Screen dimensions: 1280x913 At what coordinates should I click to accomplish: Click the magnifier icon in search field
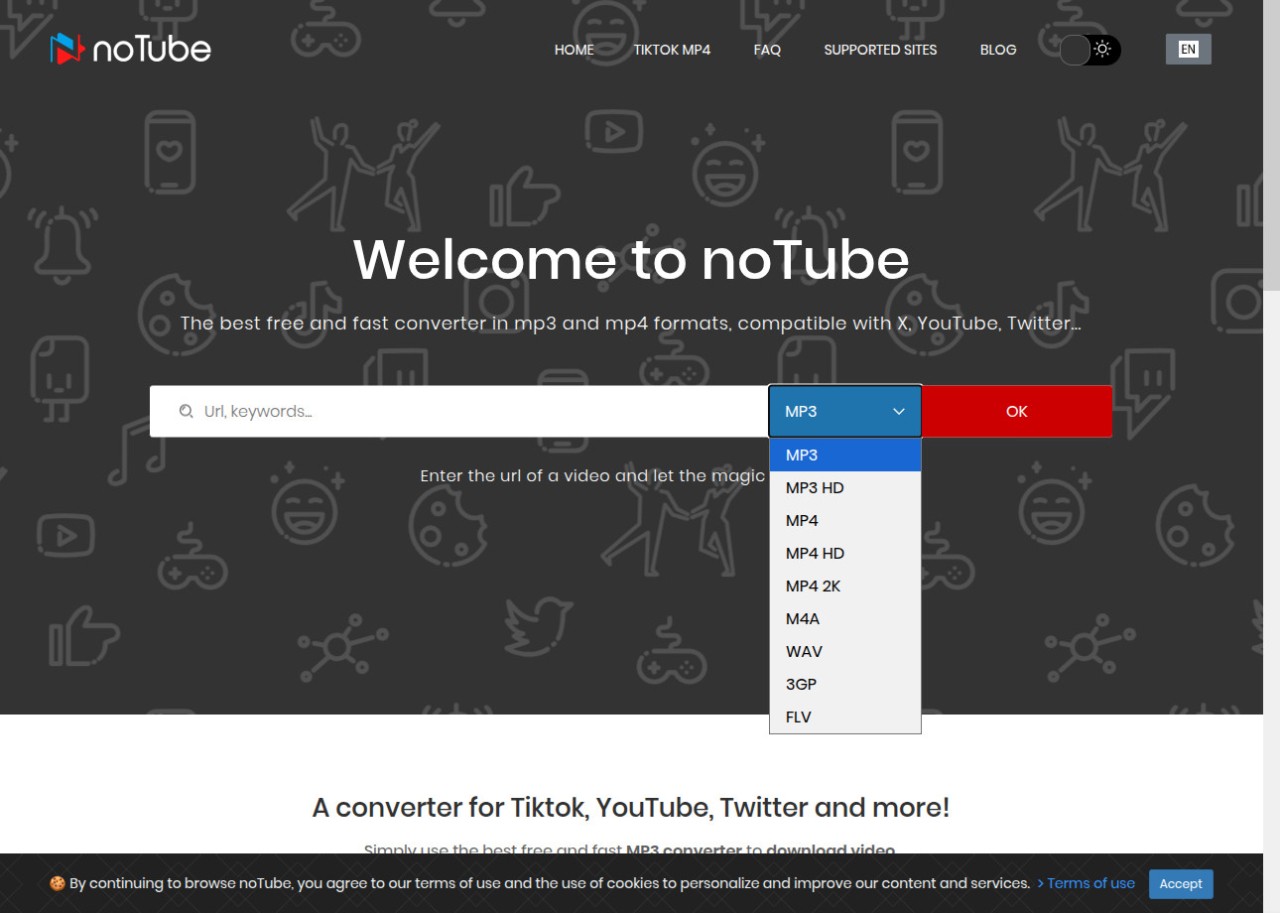click(186, 411)
